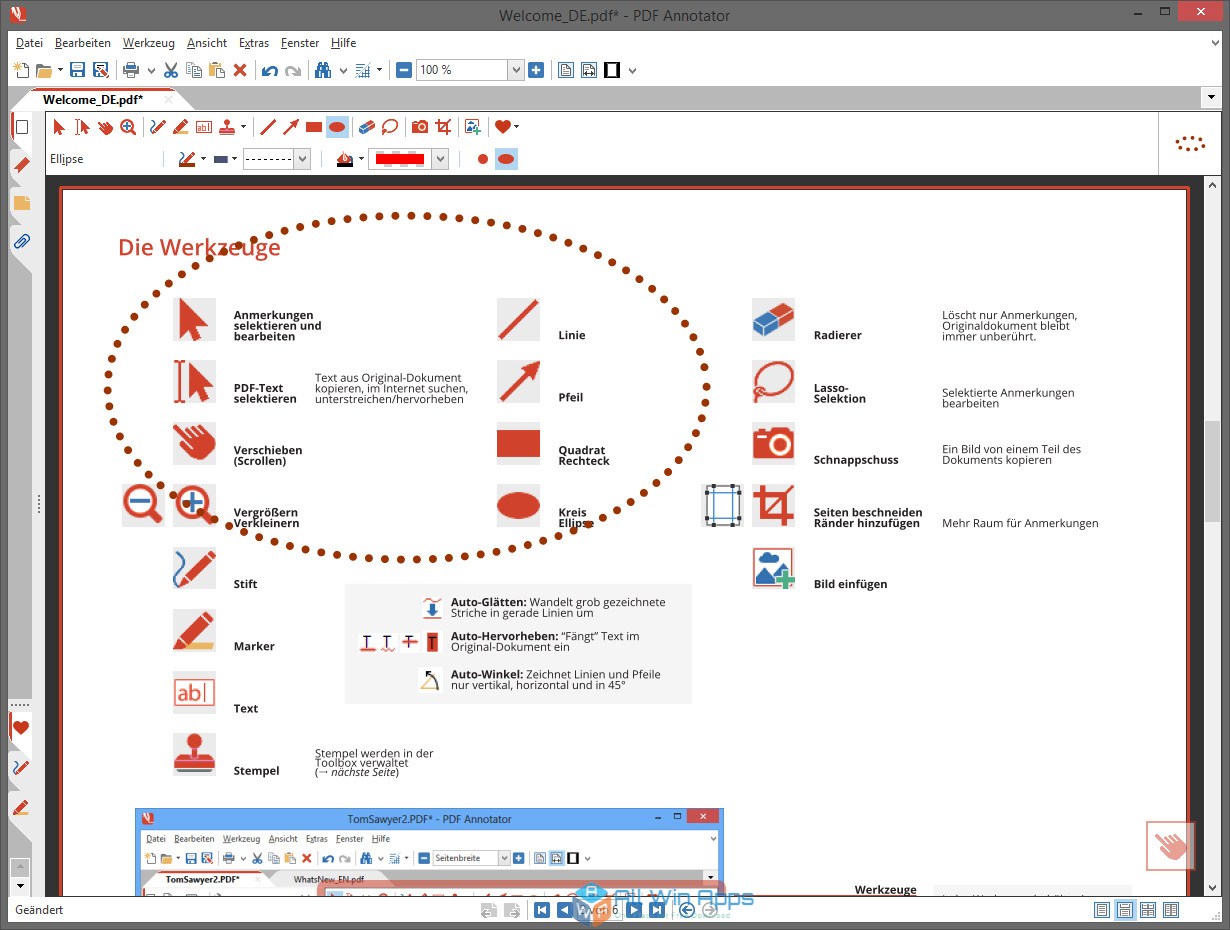Open the Werkzeug menu

point(148,43)
